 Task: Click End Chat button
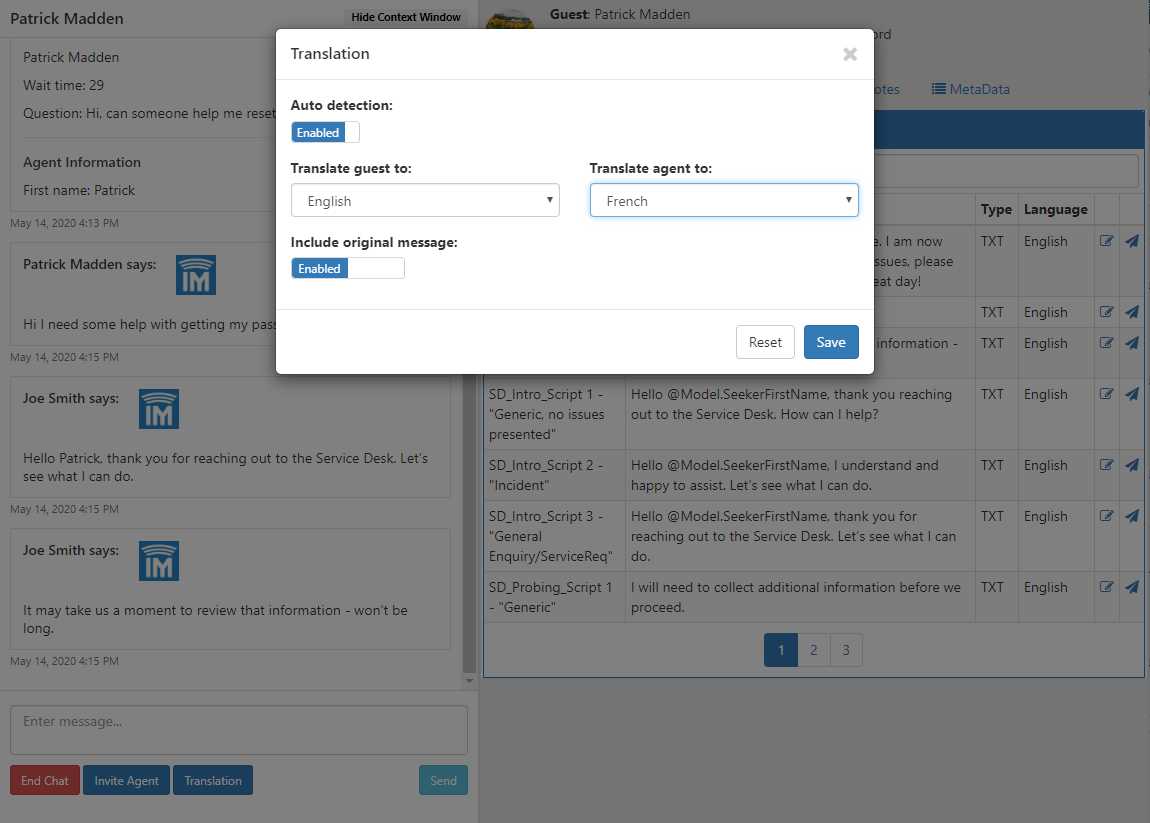45,780
